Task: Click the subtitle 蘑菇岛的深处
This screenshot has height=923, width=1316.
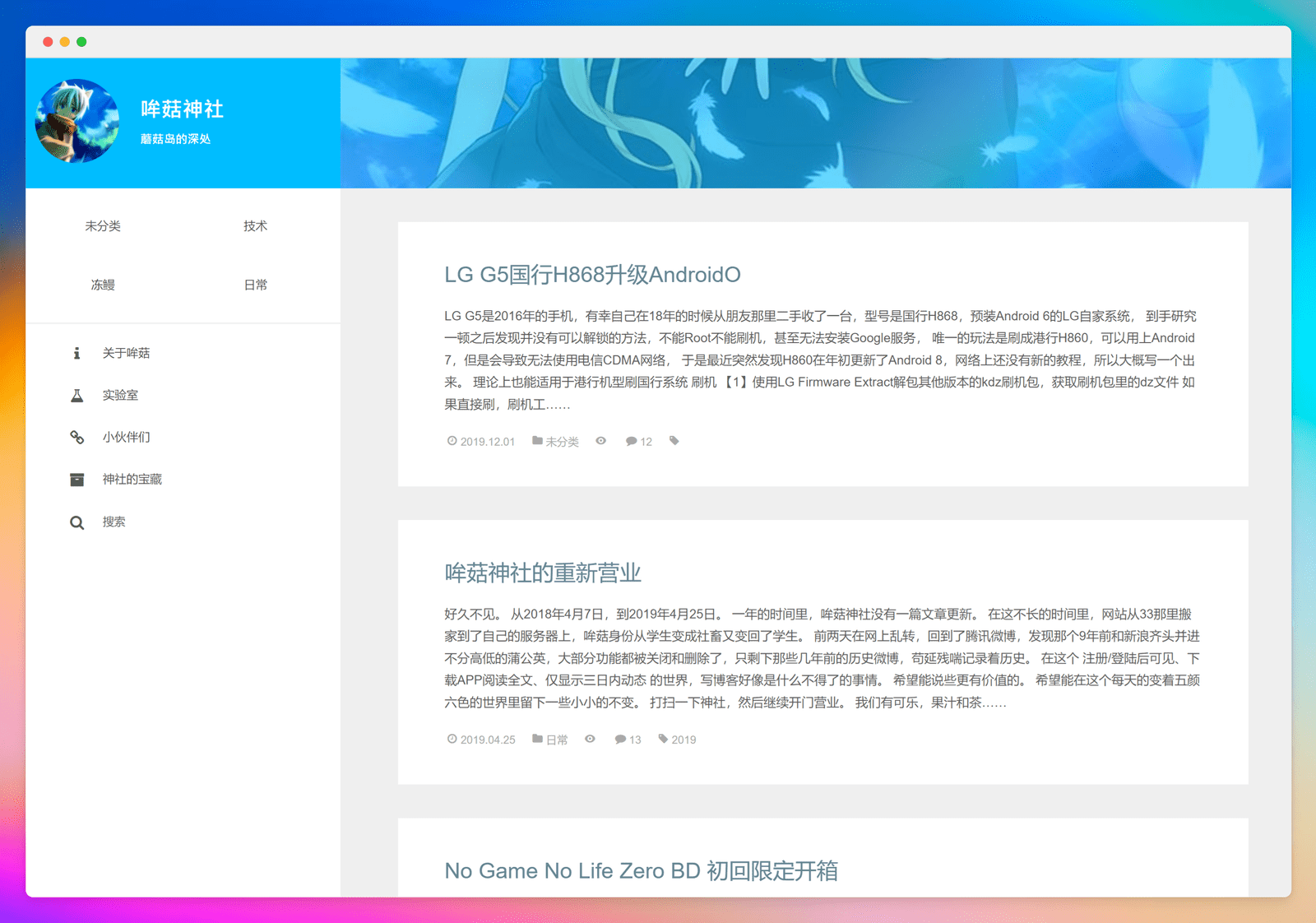Action: click(x=175, y=139)
